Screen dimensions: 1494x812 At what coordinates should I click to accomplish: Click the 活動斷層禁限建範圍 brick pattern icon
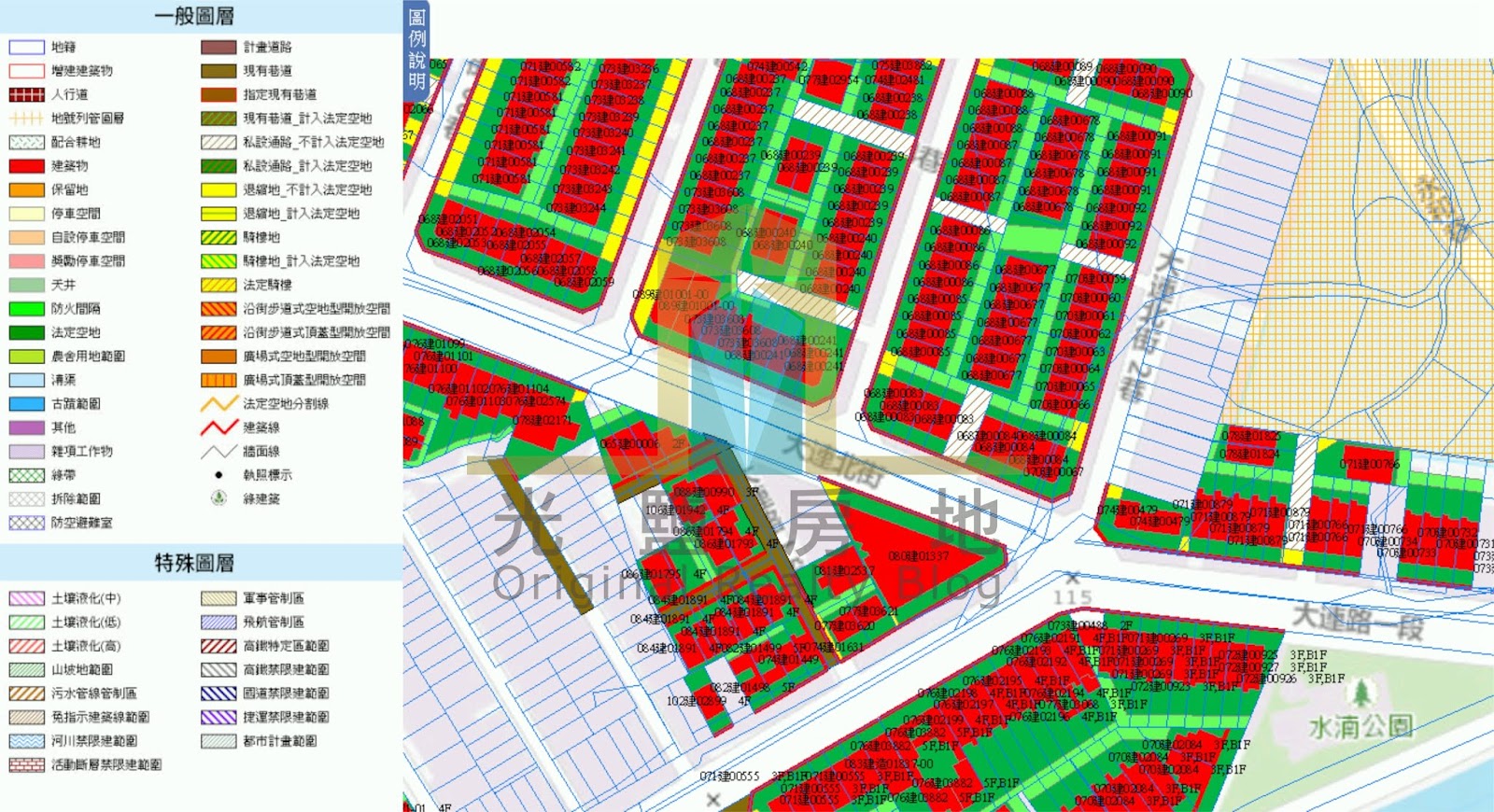pyautogui.click(x=26, y=765)
